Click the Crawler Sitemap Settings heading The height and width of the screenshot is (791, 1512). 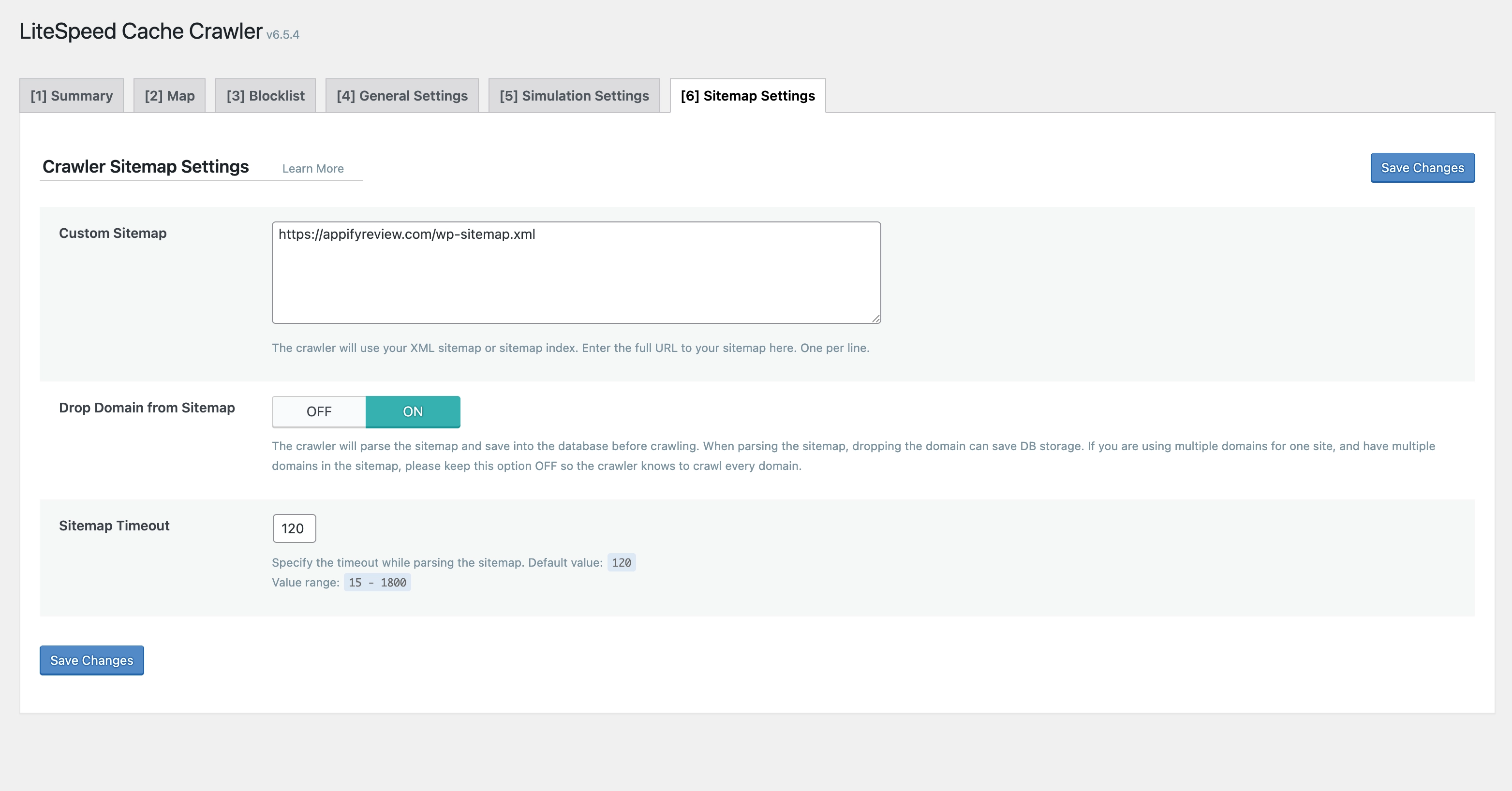coord(146,167)
